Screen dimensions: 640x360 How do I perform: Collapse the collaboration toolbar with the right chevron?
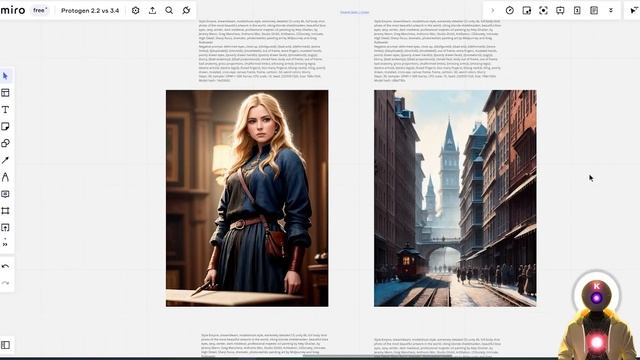click(493, 11)
